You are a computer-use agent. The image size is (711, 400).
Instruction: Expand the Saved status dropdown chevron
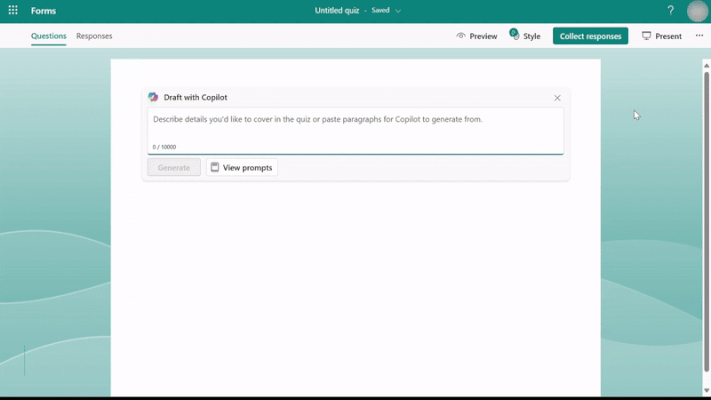(398, 11)
